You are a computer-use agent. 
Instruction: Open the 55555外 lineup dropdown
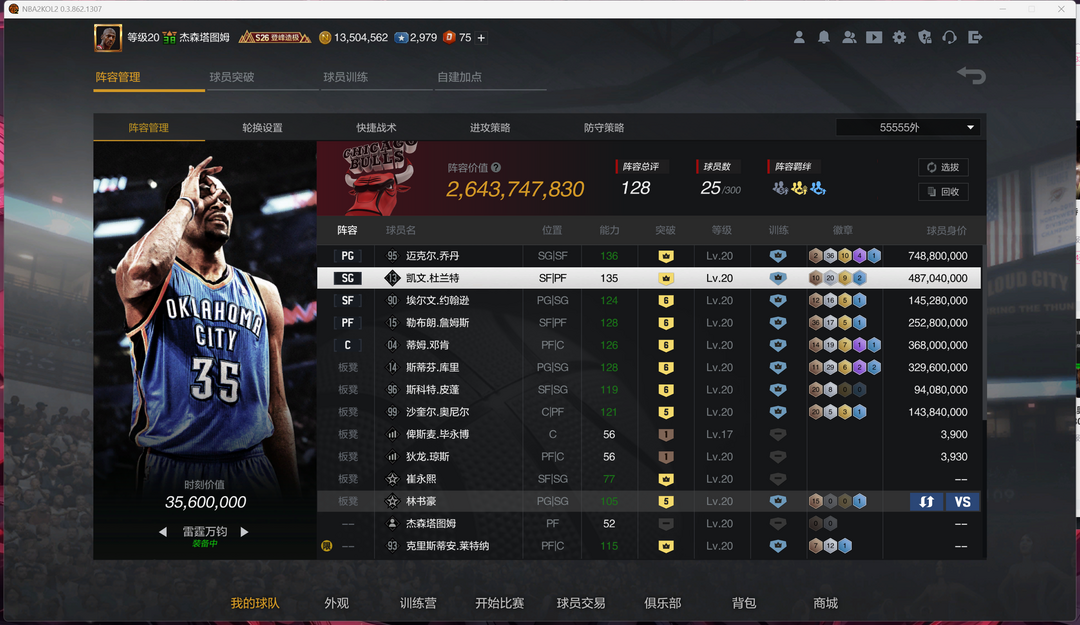907,127
